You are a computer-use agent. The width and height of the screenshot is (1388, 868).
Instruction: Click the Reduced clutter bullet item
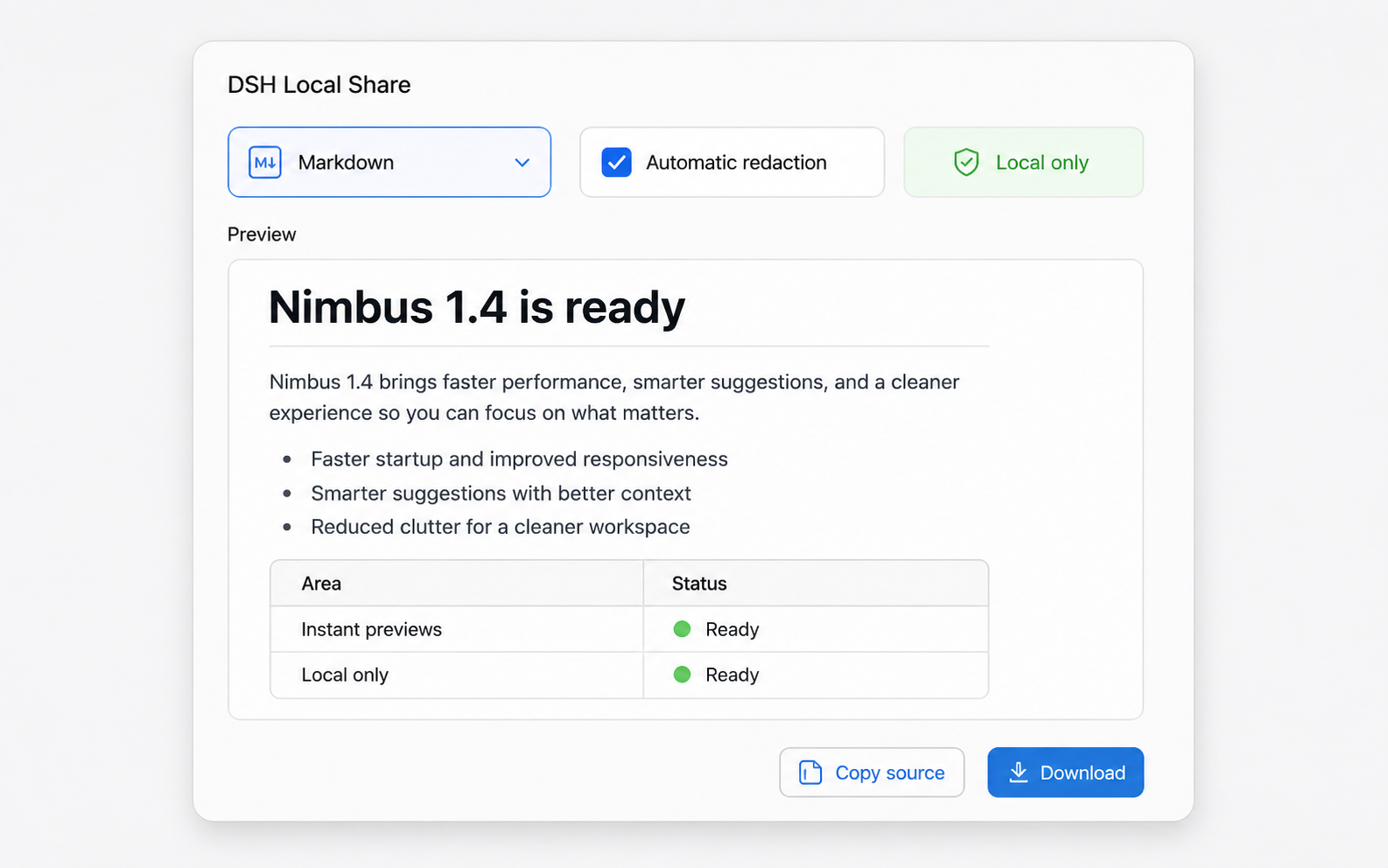tap(501, 527)
